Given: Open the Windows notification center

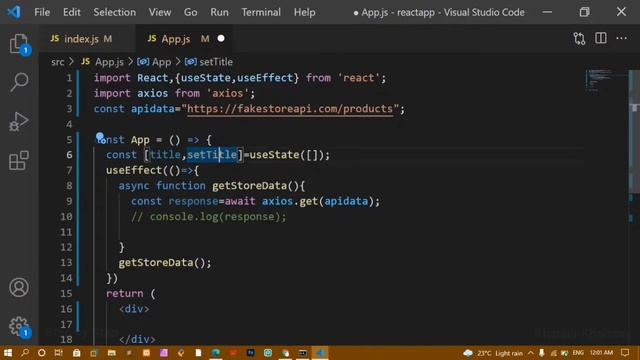Looking at the screenshot, I should point(625,353).
